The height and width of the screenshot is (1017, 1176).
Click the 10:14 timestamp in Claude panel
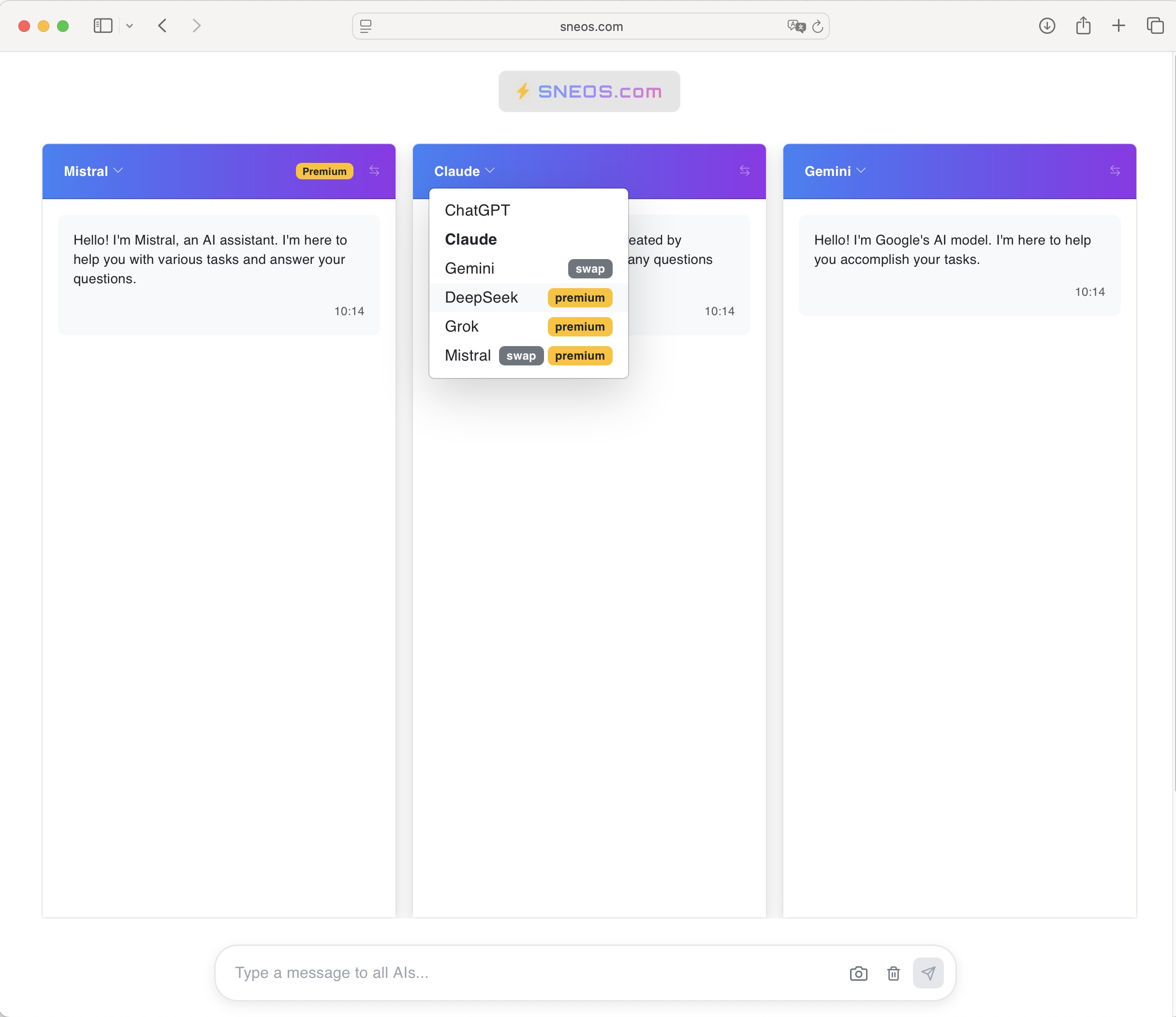pos(719,311)
